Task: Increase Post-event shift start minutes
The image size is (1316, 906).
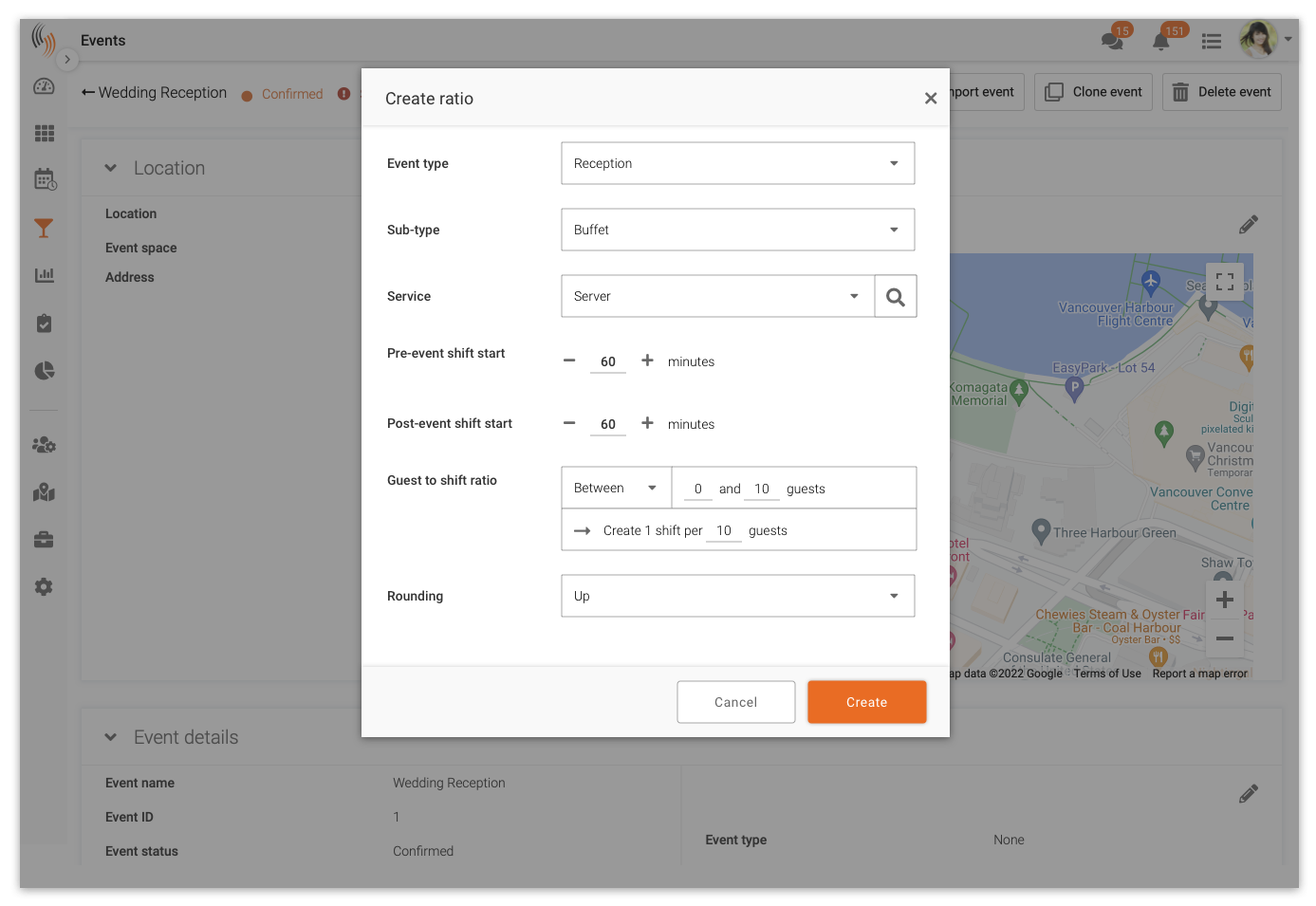Action: (x=647, y=423)
